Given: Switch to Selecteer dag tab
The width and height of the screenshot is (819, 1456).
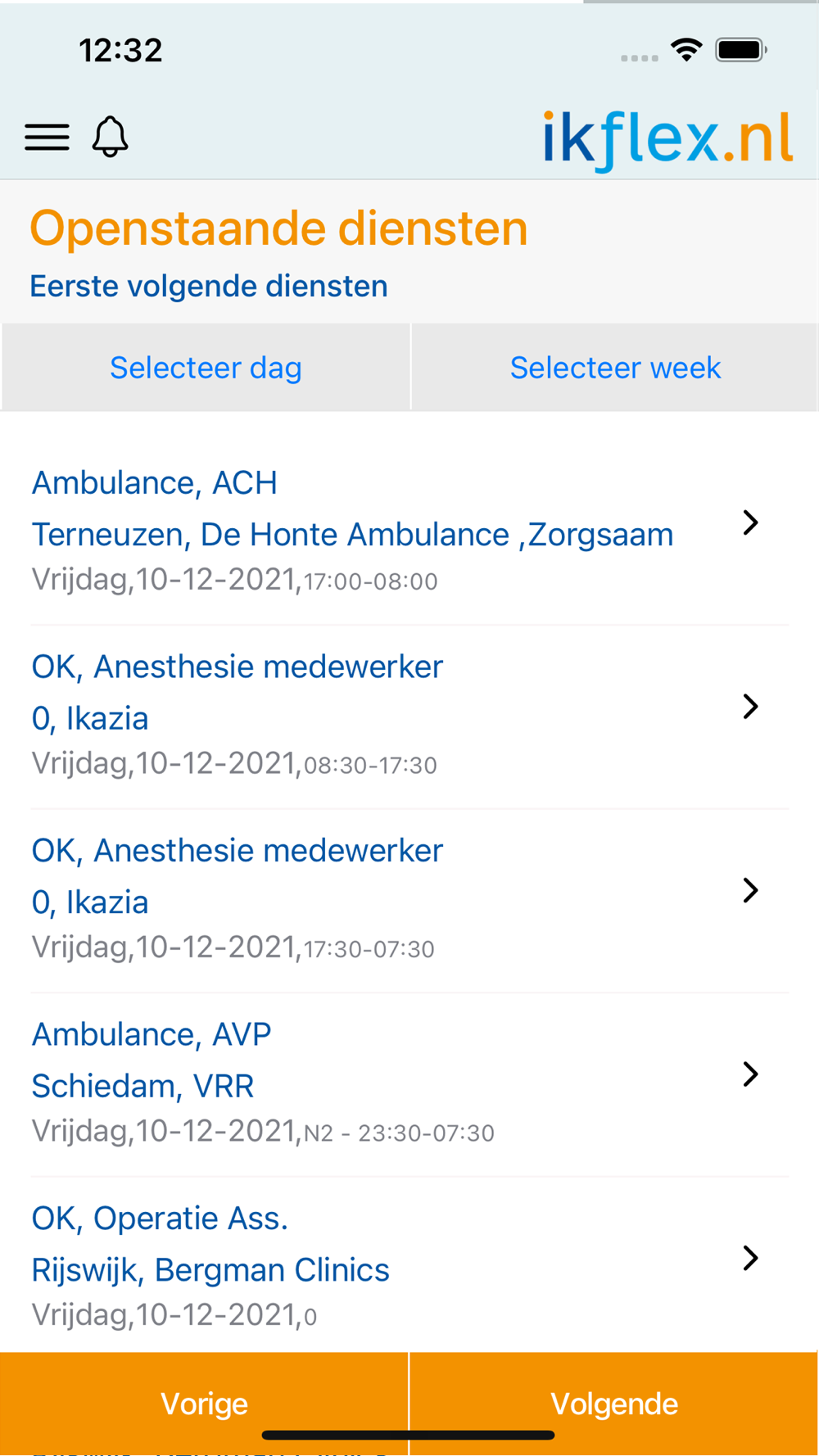Looking at the screenshot, I should coord(206,368).
